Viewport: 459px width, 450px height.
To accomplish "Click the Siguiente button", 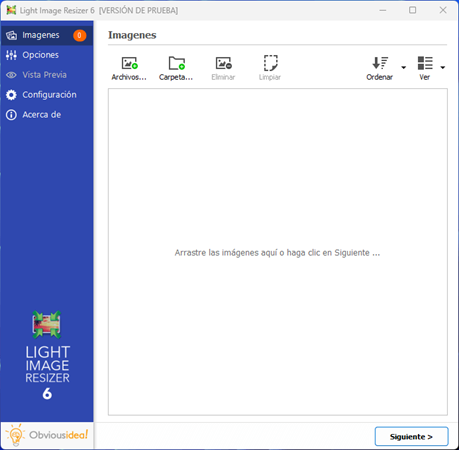I will coord(411,436).
